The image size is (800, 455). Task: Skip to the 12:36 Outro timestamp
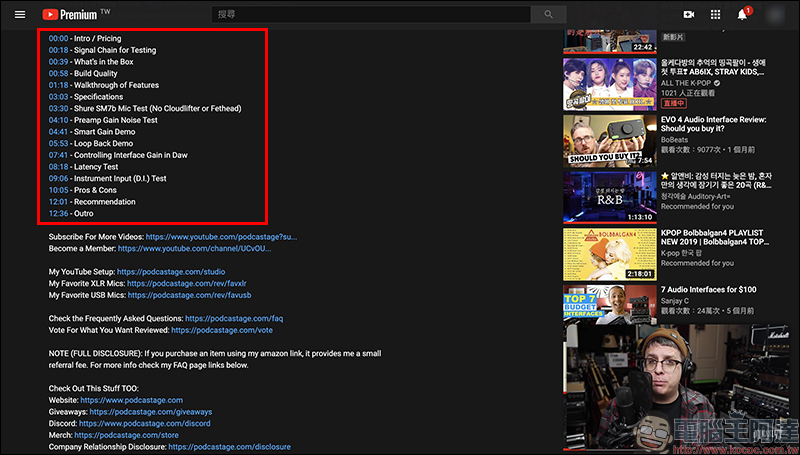(58, 213)
